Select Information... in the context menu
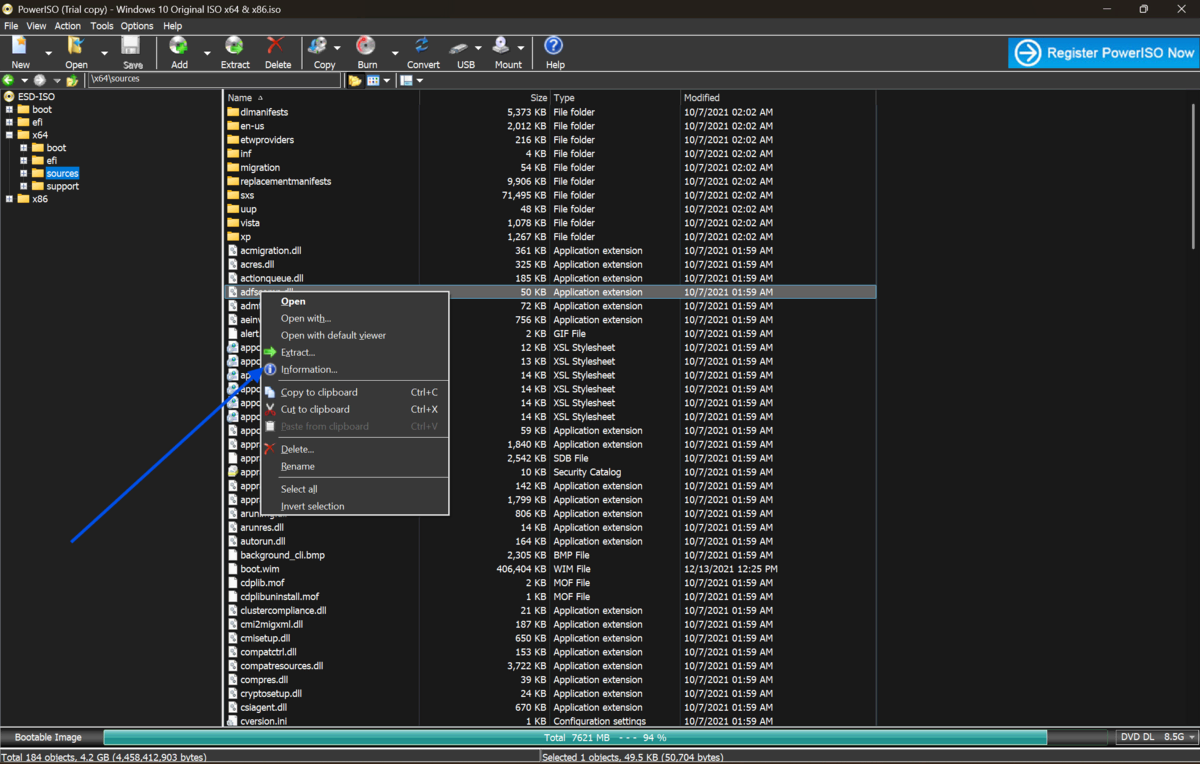Image resolution: width=1200 pixels, height=764 pixels. point(308,370)
